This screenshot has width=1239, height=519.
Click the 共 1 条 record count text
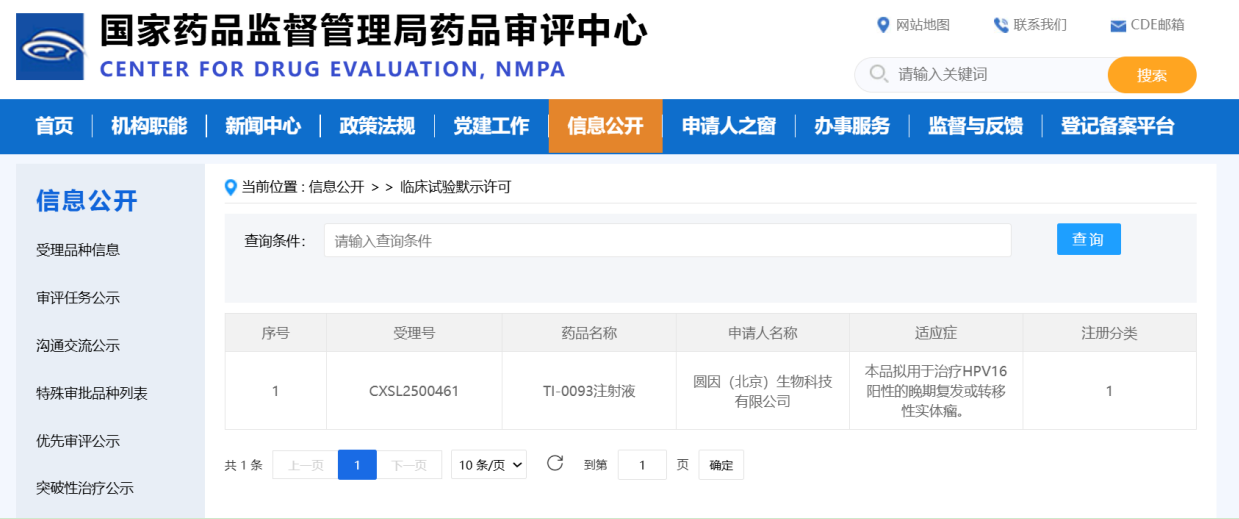[x=243, y=465]
